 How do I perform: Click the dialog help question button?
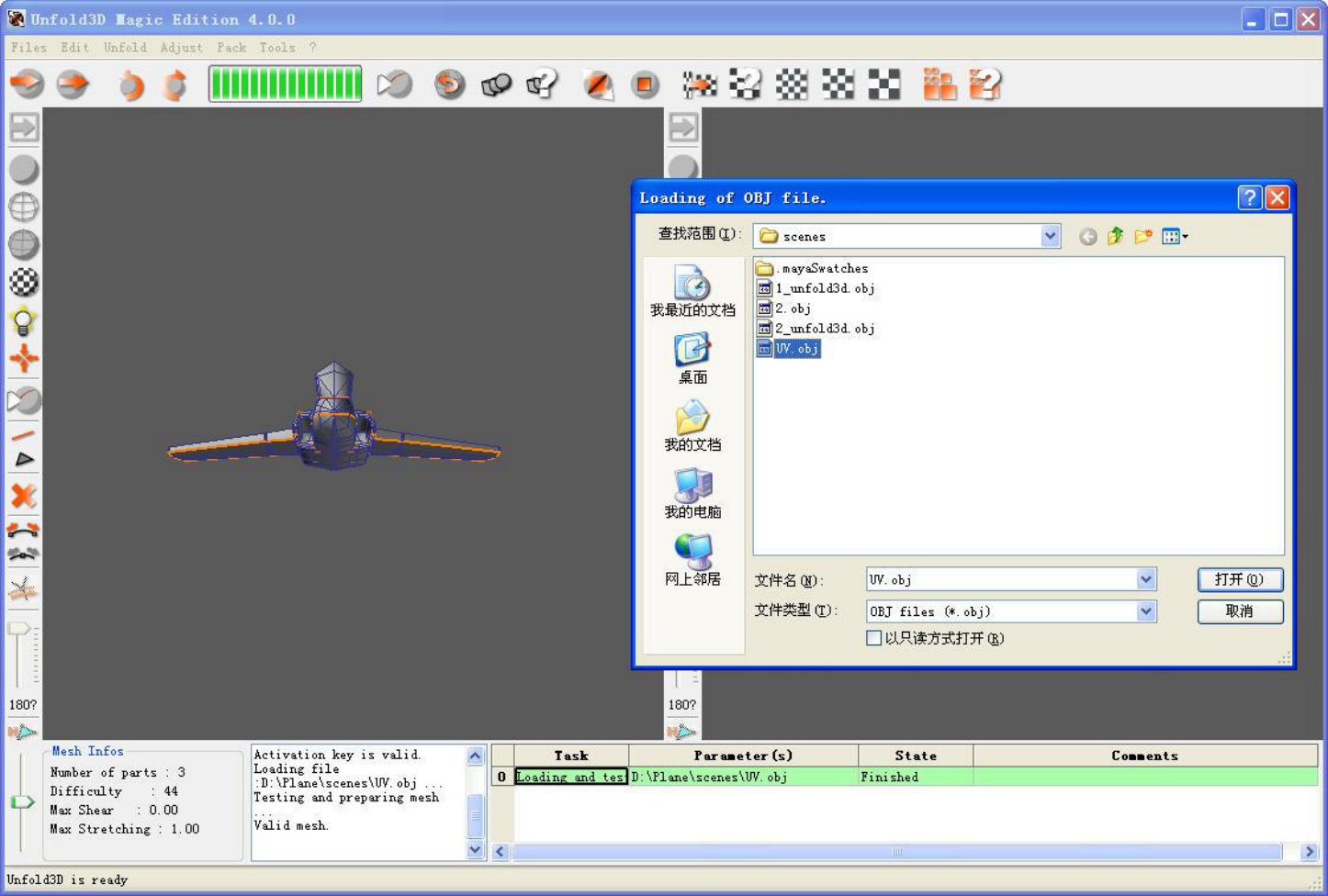[x=1249, y=197]
